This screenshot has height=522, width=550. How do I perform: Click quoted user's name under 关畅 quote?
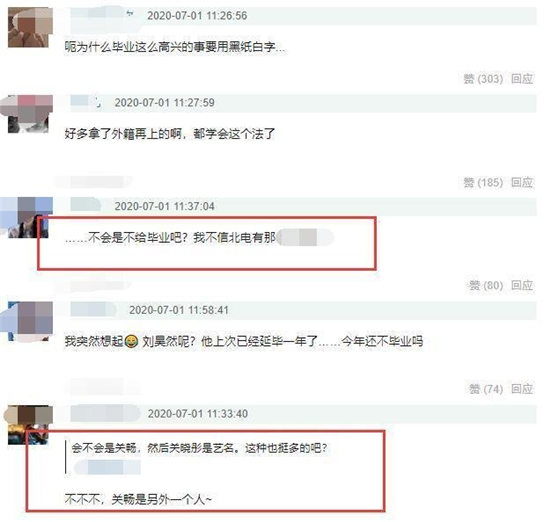pos(107,468)
